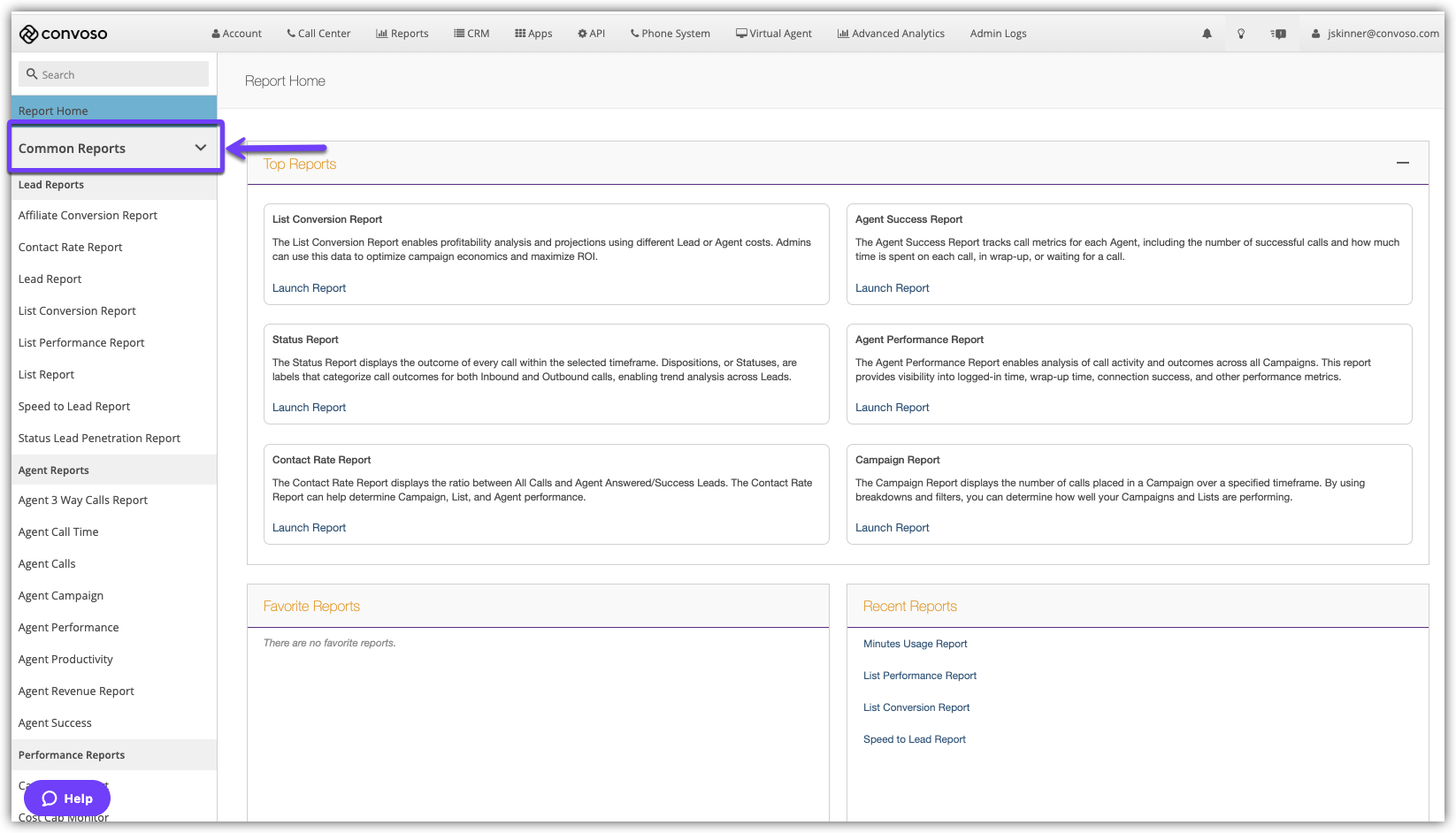Screen dimensions: 1456x833
Task: Open the Help chat bubble
Action: 67,799
